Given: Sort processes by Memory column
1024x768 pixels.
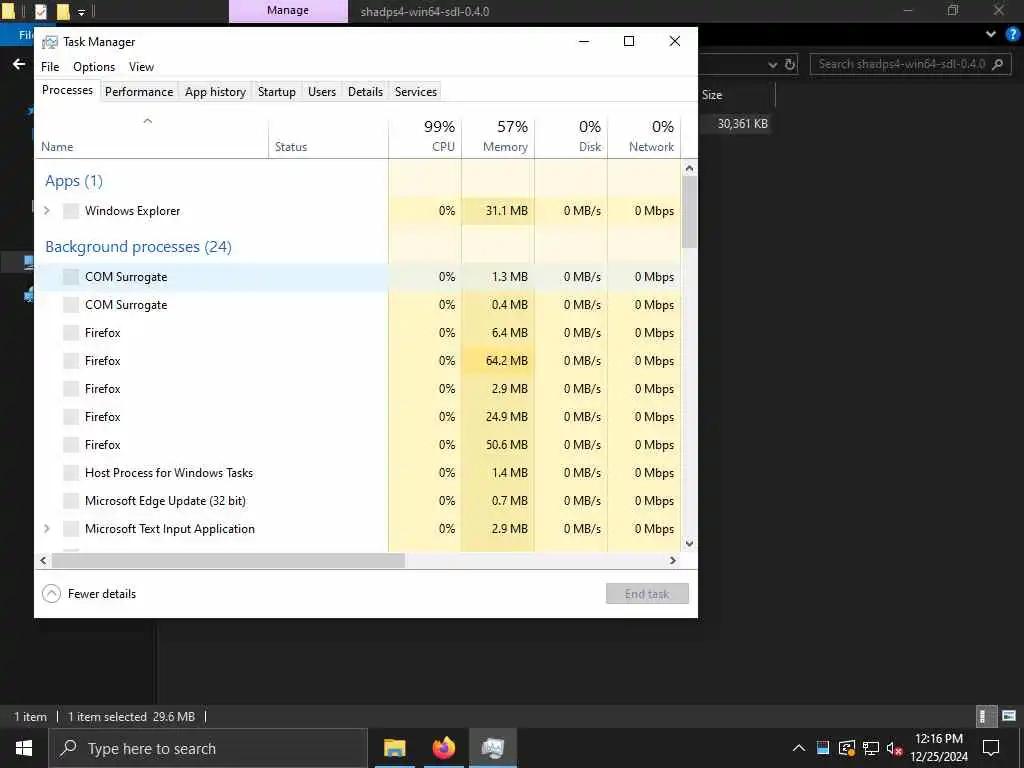Looking at the screenshot, I should (x=498, y=136).
